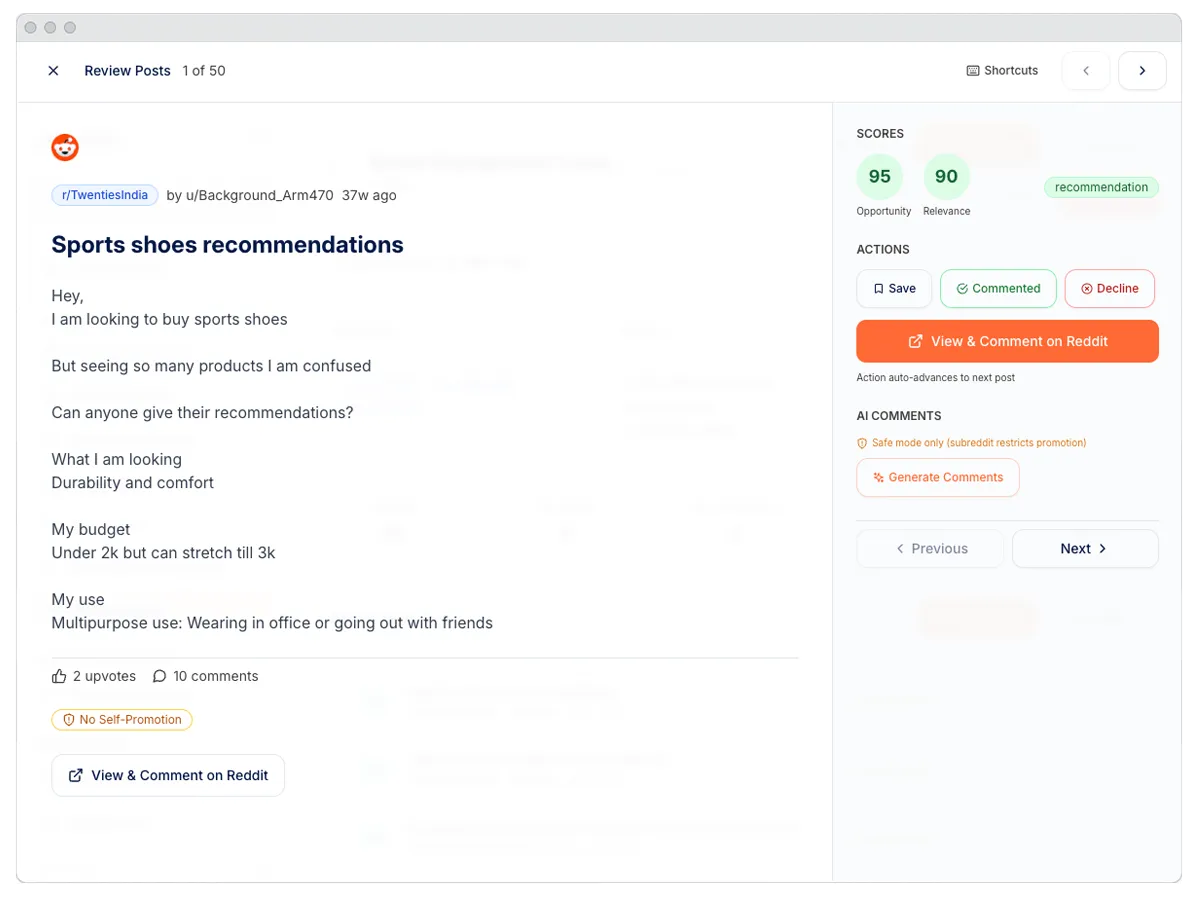Advance posts with the right chevron arrow
Image resolution: width=1200 pixels, height=900 pixels.
click(x=1142, y=70)
